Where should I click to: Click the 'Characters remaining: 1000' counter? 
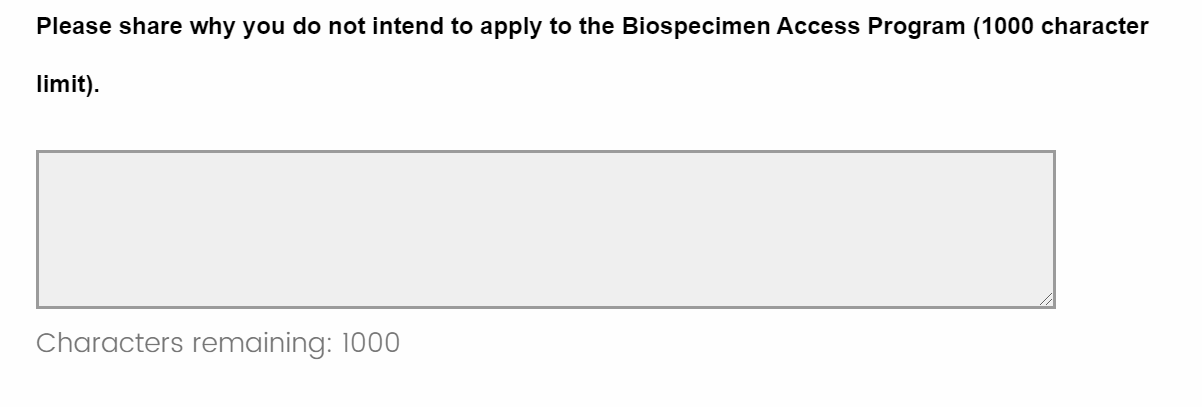click(218, 344)
